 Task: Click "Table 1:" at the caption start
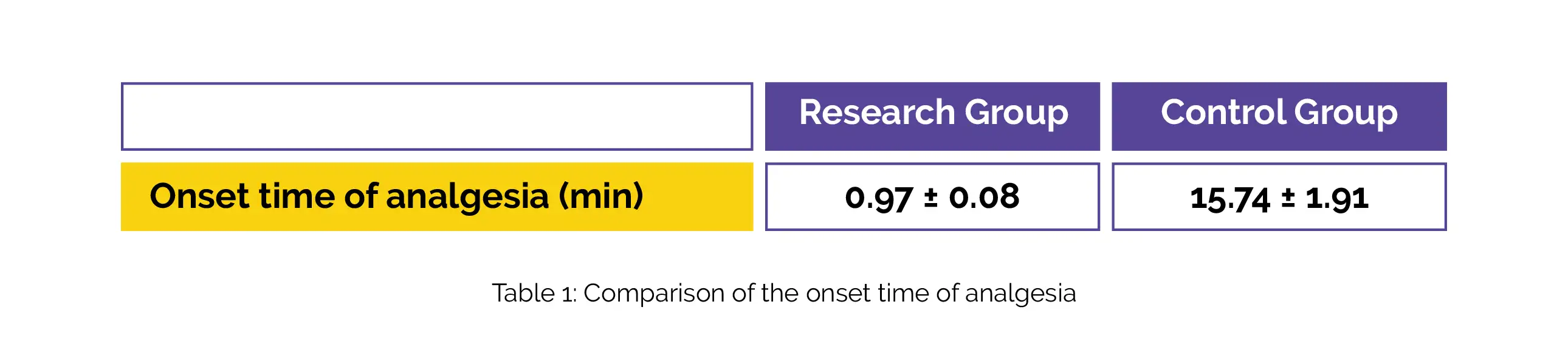[x=534, y=294]
